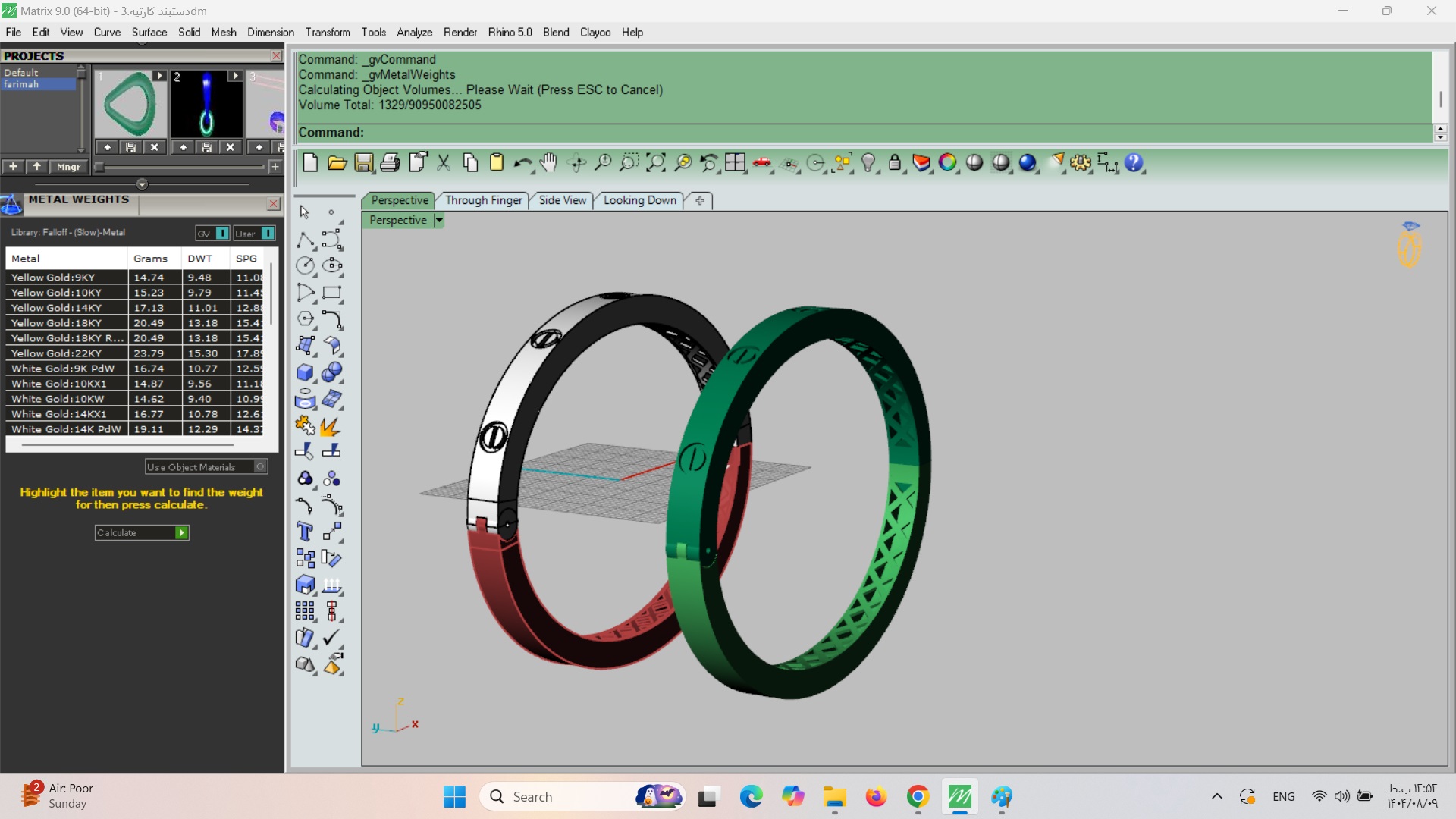Screen dimensions: 1456x819
Task: Click the Options gear icon
Action: 1081,162
